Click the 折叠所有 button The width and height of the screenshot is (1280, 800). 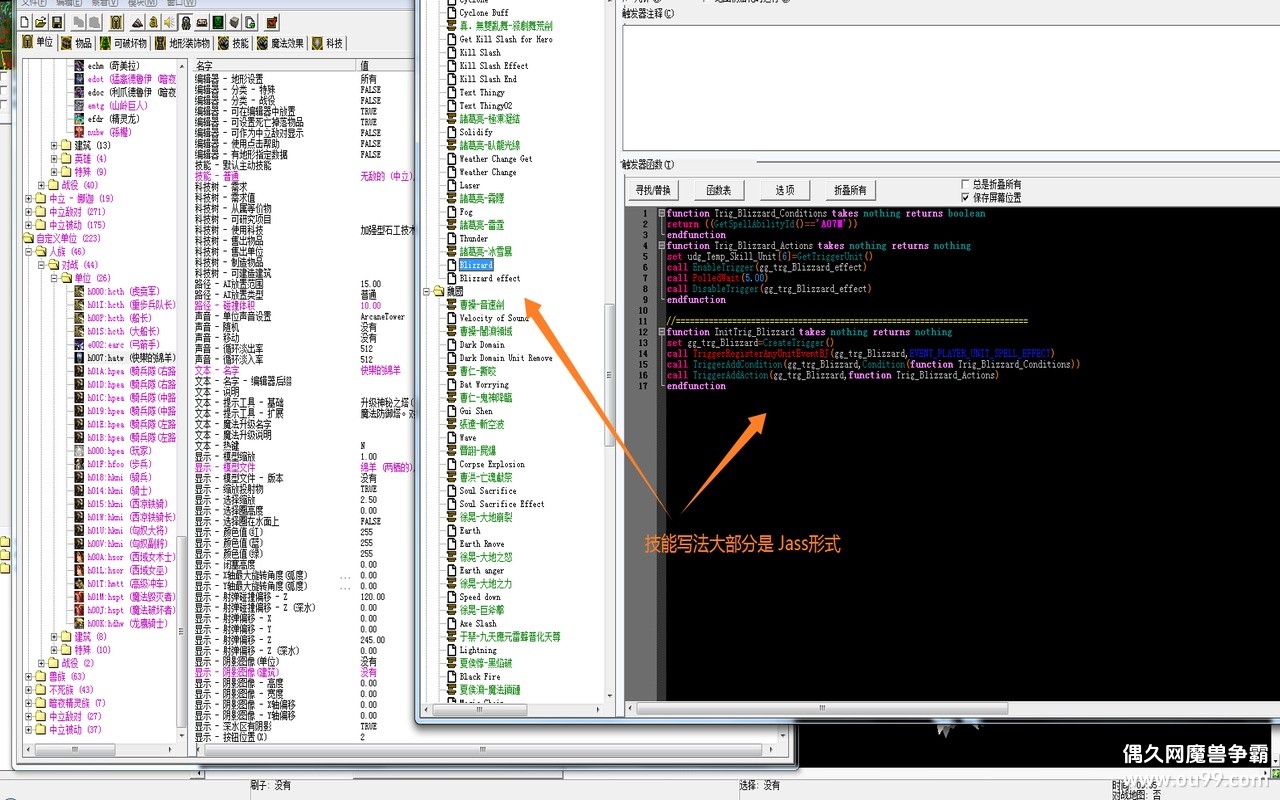850,190
